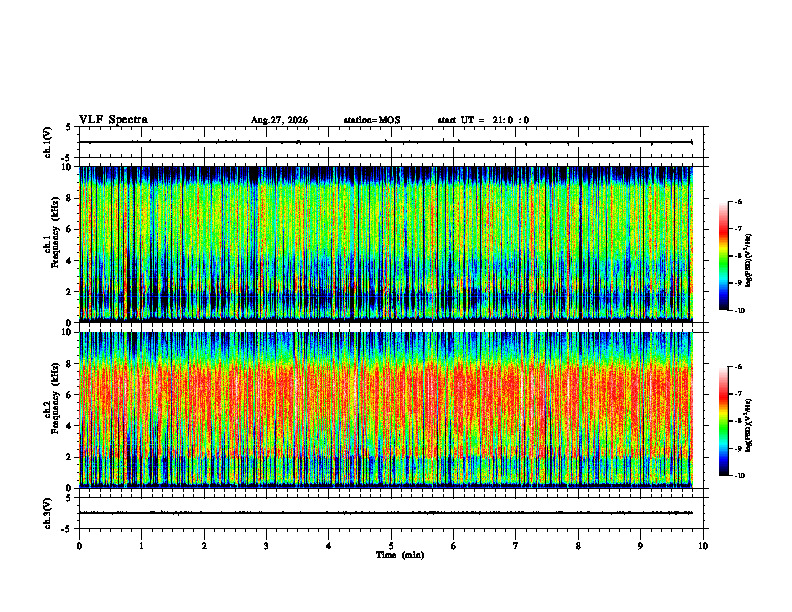792x612 pixels.
Task: Click the 'Time (min)' x-axis label
Action: (x=400, y=555)
